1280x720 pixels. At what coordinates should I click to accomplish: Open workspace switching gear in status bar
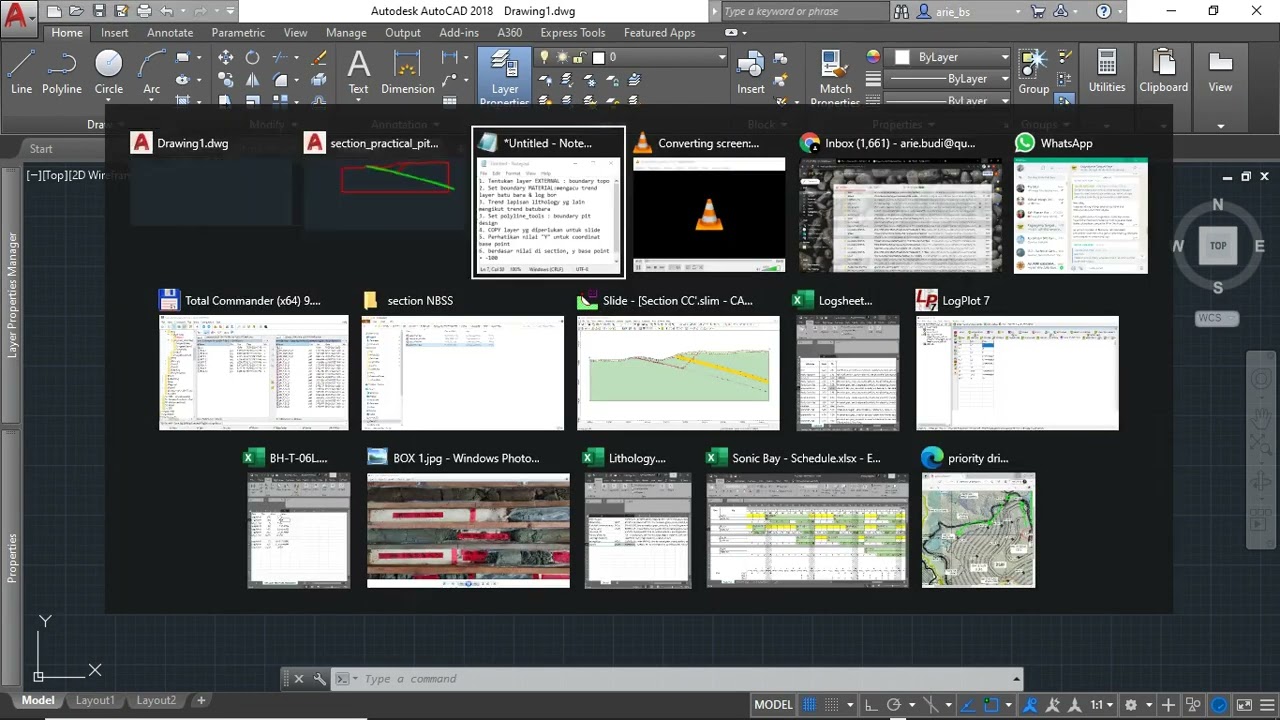(1132, 705)
